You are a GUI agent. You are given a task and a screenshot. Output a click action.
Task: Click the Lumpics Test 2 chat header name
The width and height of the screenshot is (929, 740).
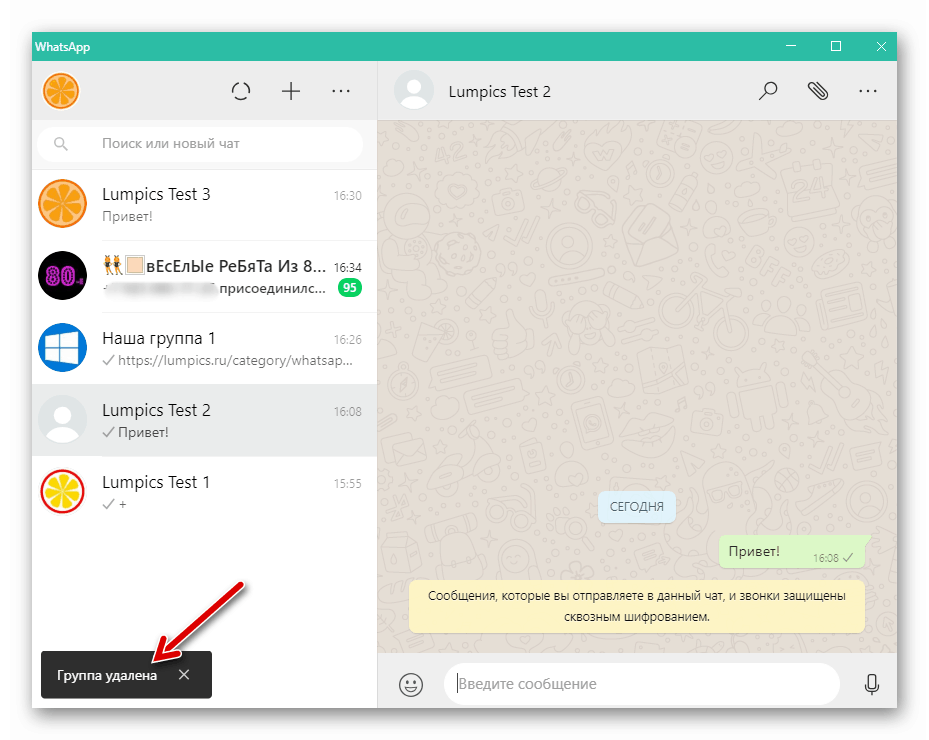(500, 91)
